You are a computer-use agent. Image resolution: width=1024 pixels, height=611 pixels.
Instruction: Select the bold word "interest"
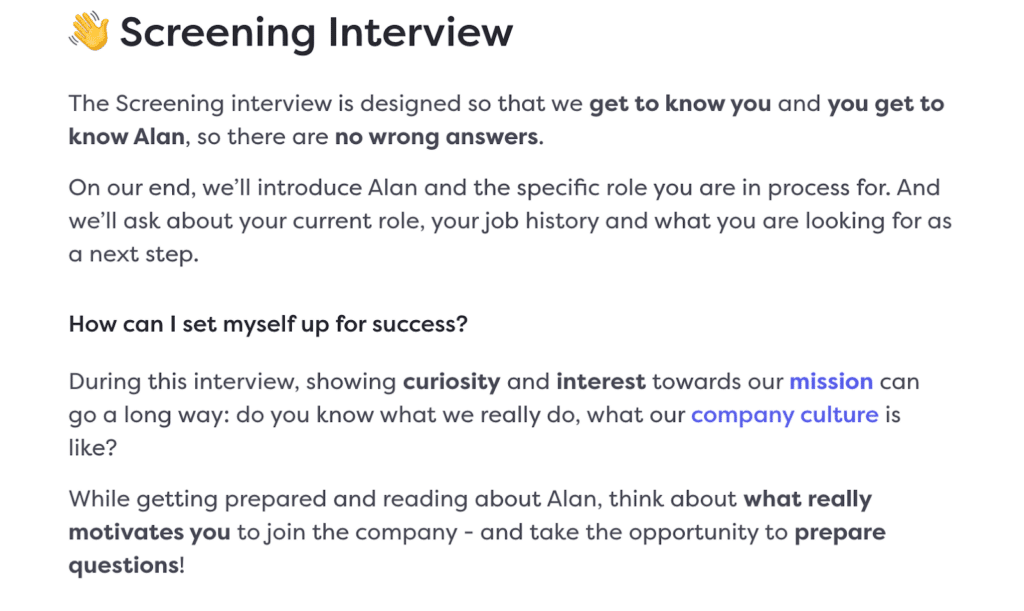click(601, 381)
